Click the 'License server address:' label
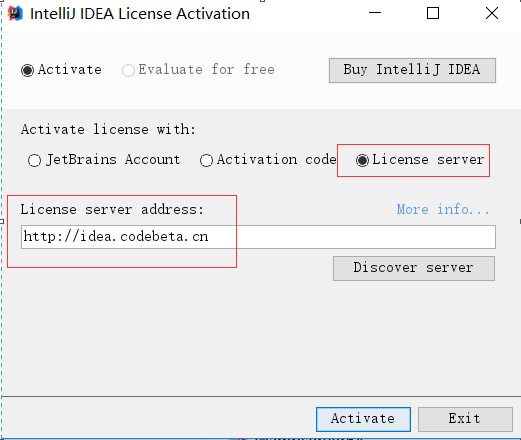This screenshot has width=521, height=440. coord(112,210)
